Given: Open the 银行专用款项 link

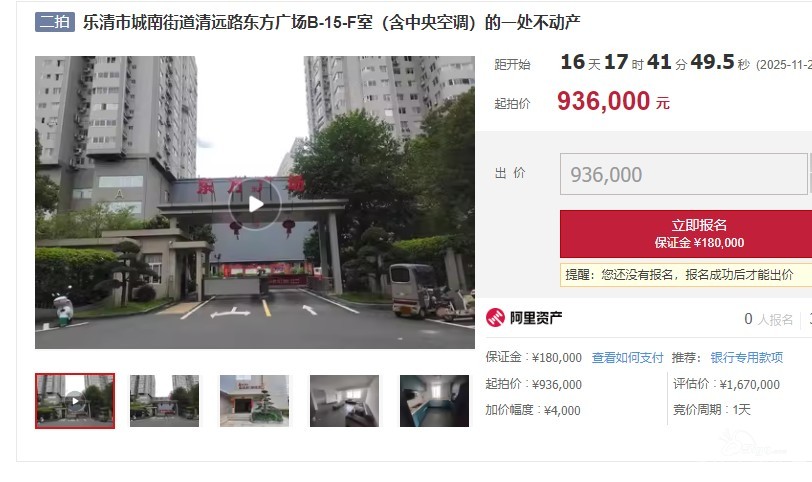Looking at the screenshot, I should point(746,358).
